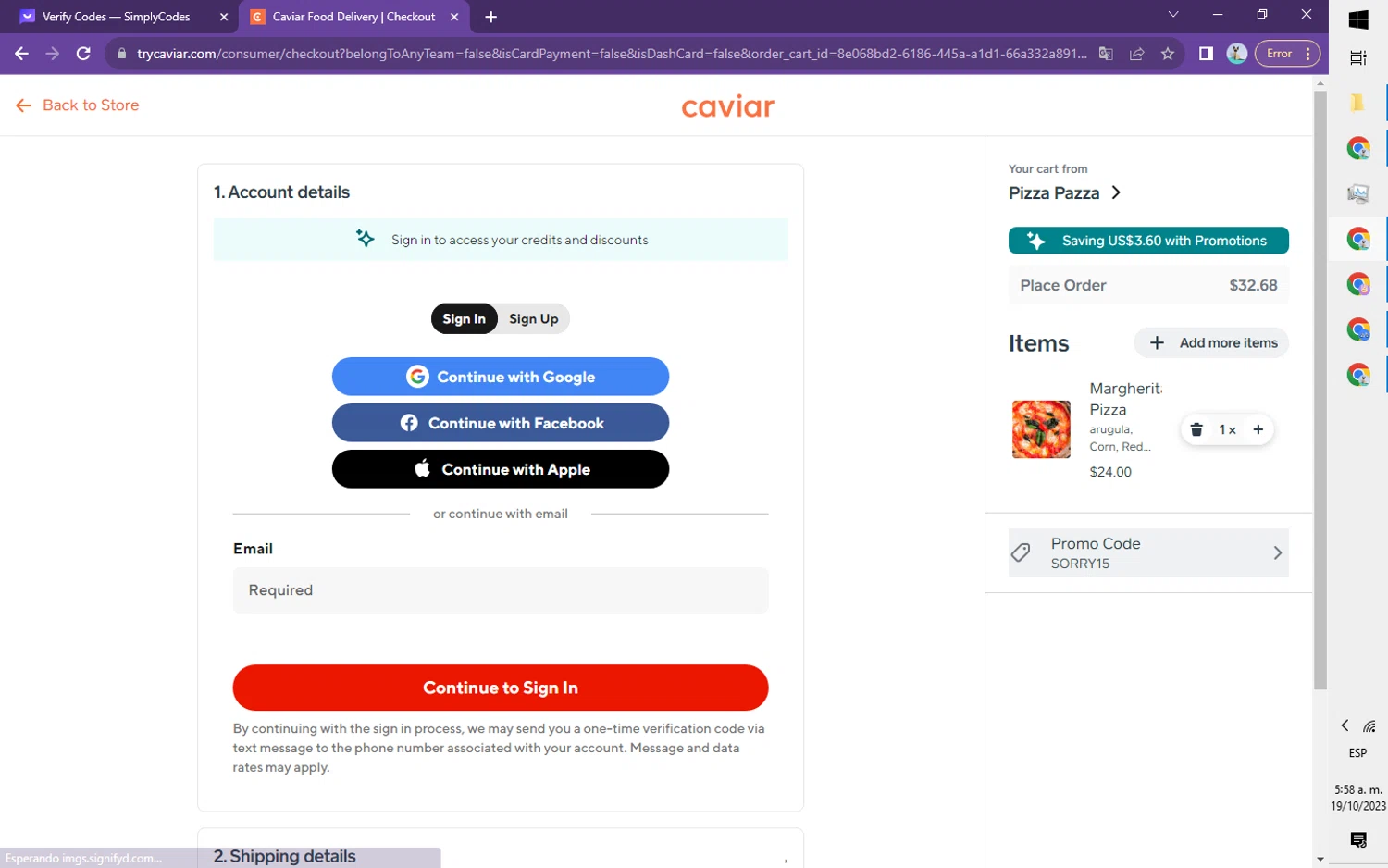Screen dimensions: 1388x868
Task: Click Place Order $32.68 button
Action: coord(1148,285)
